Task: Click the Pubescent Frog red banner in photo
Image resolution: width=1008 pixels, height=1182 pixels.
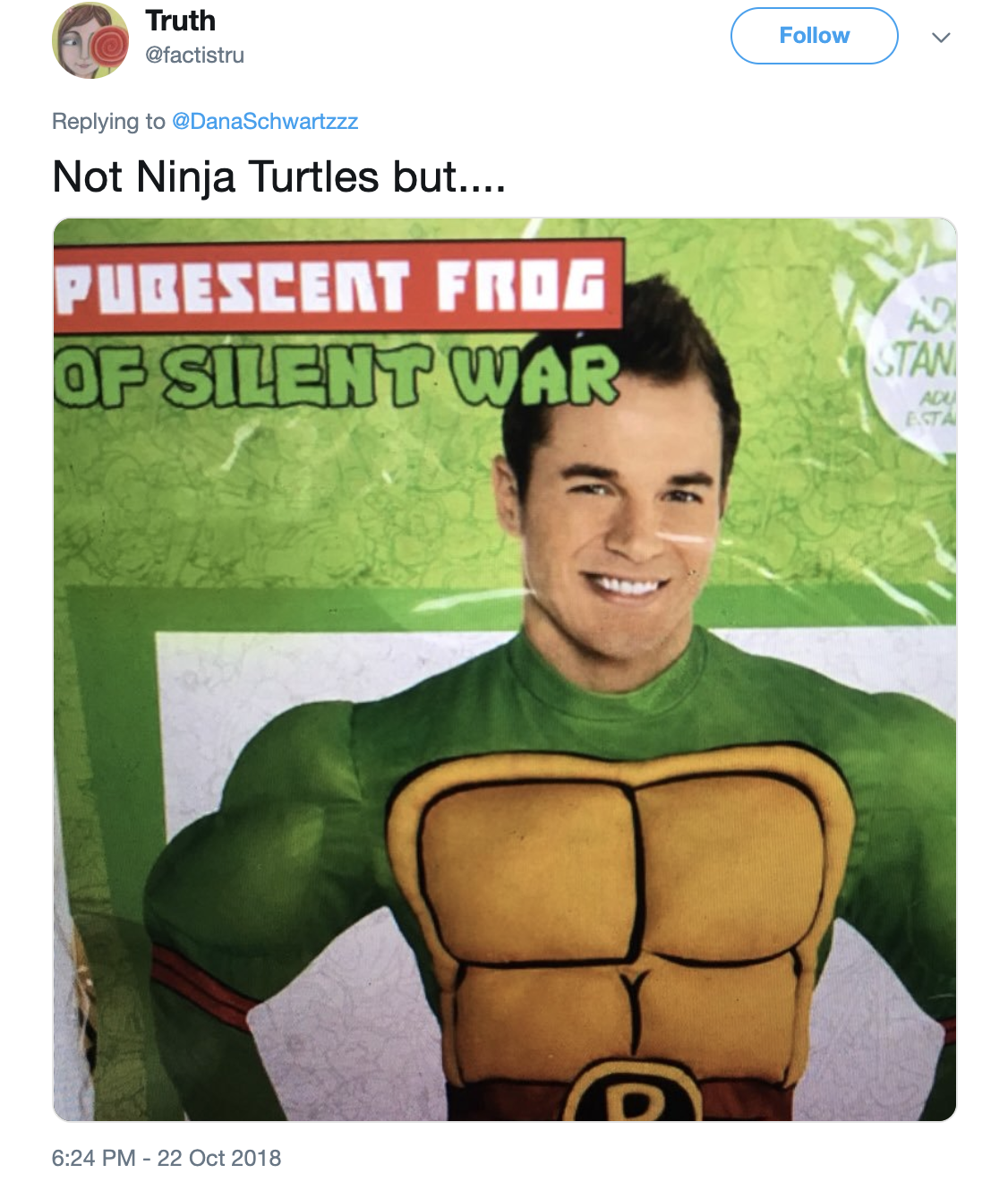Action: pyautogui.click(x=337, y=287)
